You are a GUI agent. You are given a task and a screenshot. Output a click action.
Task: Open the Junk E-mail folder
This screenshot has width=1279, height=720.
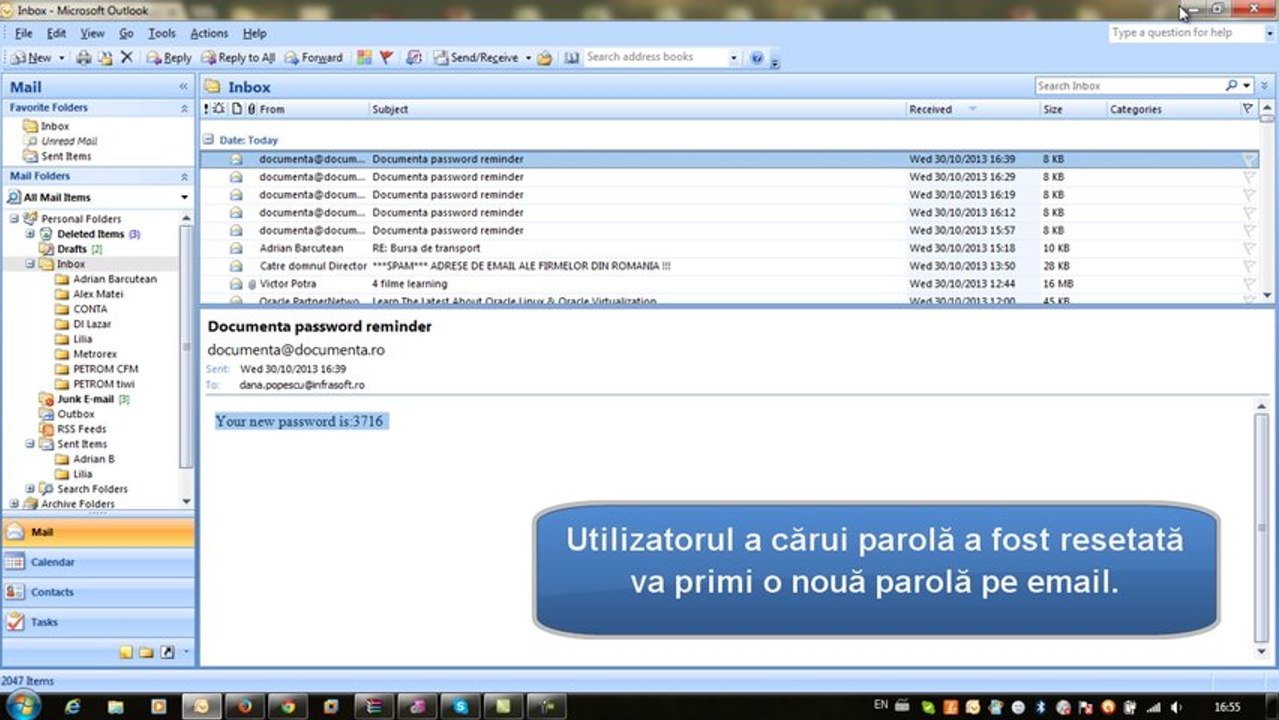(x=85, y=399)
